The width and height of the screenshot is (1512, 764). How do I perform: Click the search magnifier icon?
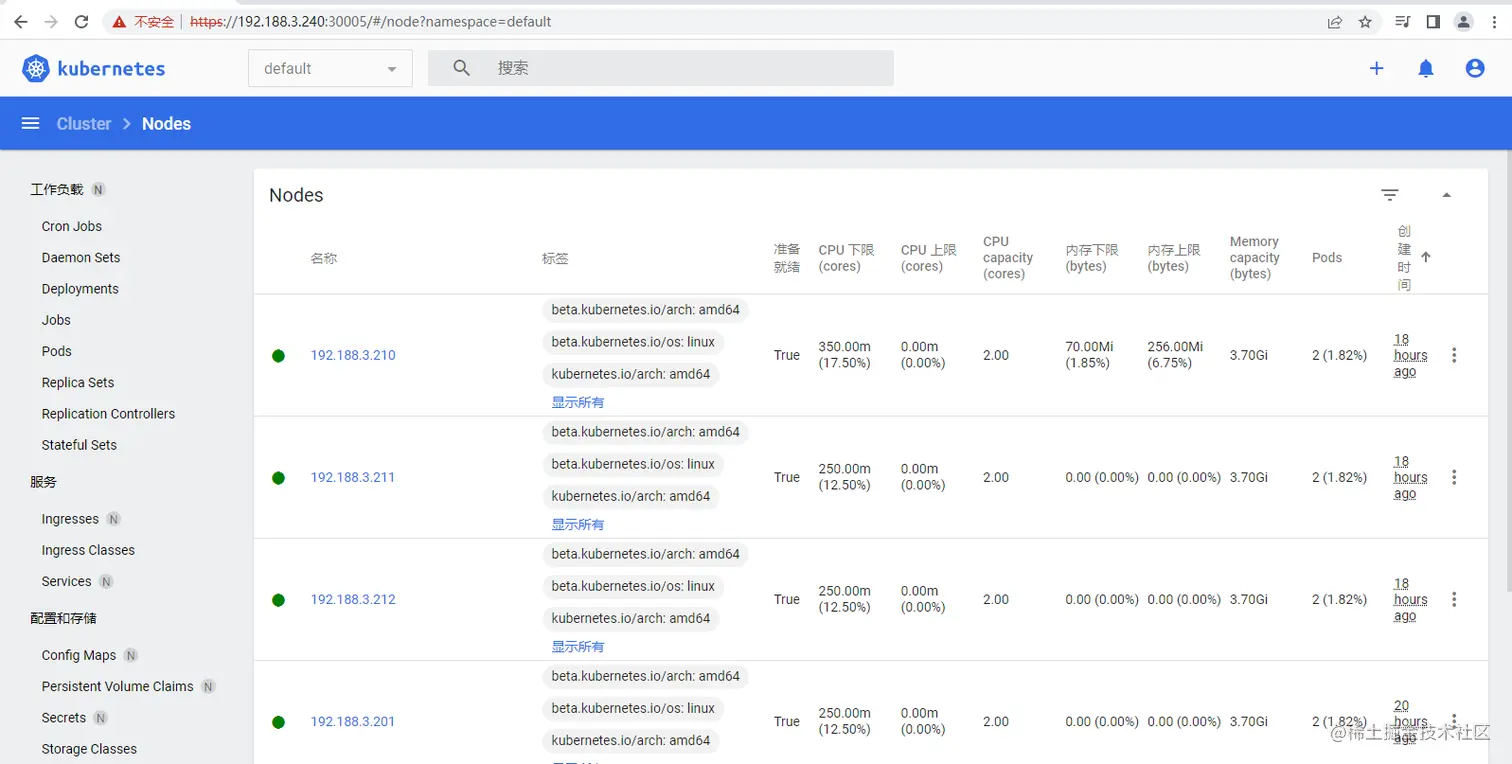(x=461, y=68)
